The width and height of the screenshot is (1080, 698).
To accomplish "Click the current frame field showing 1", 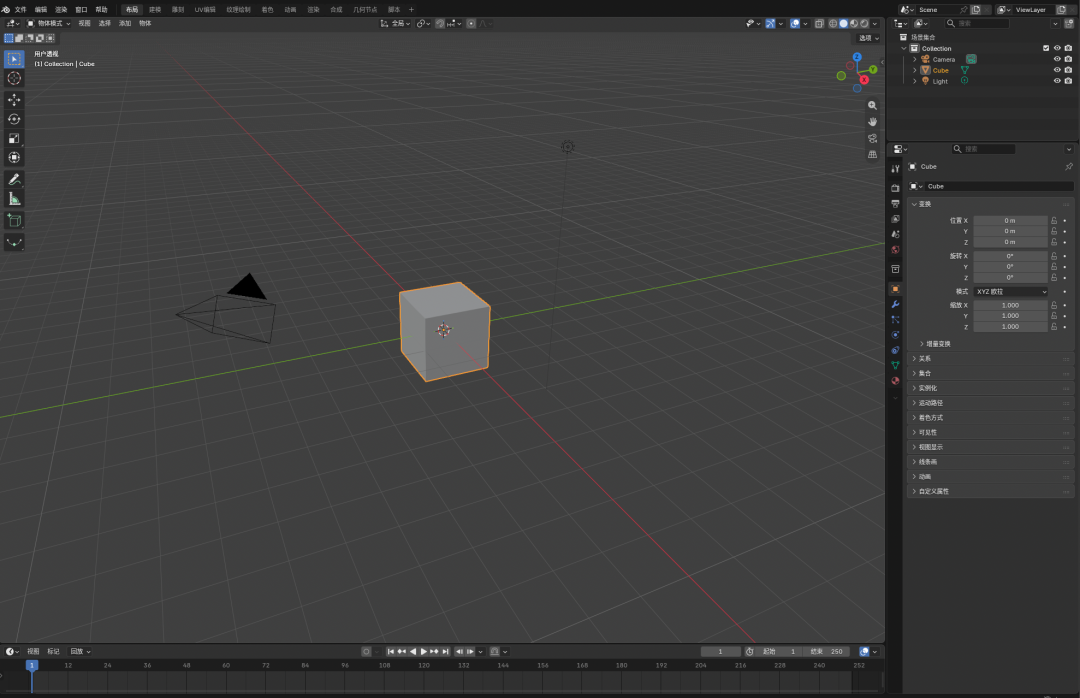I will pyautogui.click(x=720, y=651).
